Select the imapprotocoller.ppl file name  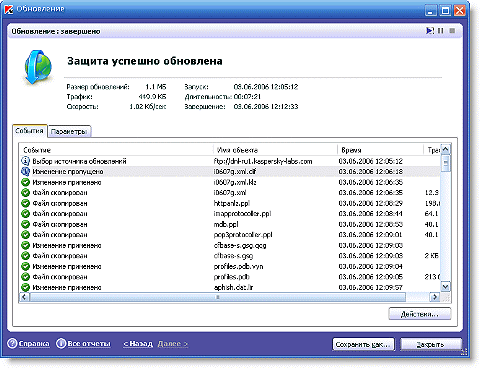coord(242,214)
